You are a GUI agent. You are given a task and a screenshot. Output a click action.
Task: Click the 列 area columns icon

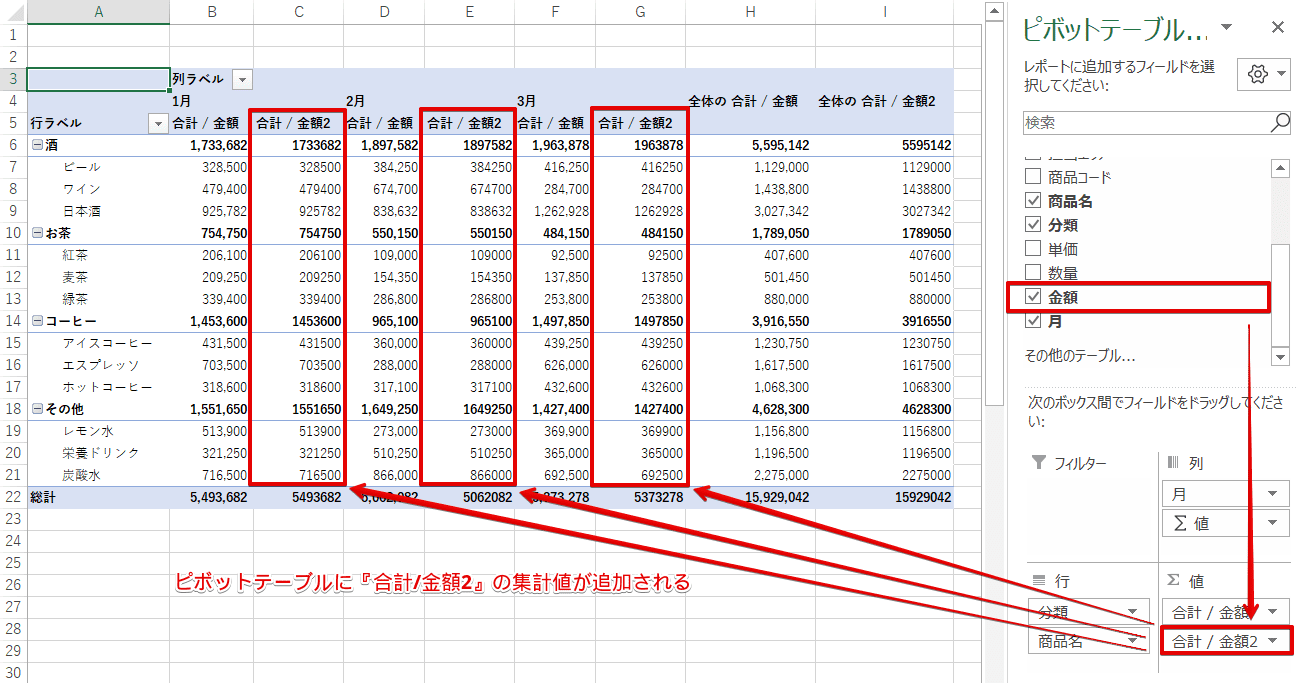coord(1173,463)
